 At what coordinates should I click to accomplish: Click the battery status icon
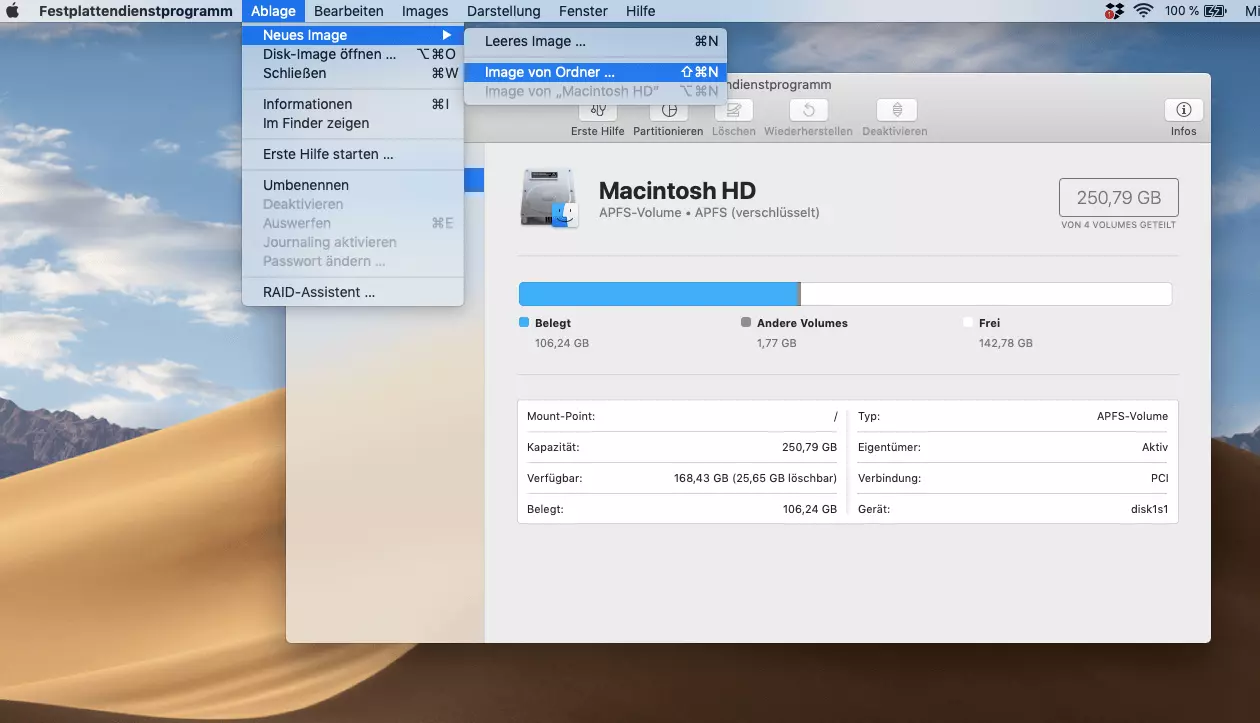pyautogui.click(x=1215, y=11)
